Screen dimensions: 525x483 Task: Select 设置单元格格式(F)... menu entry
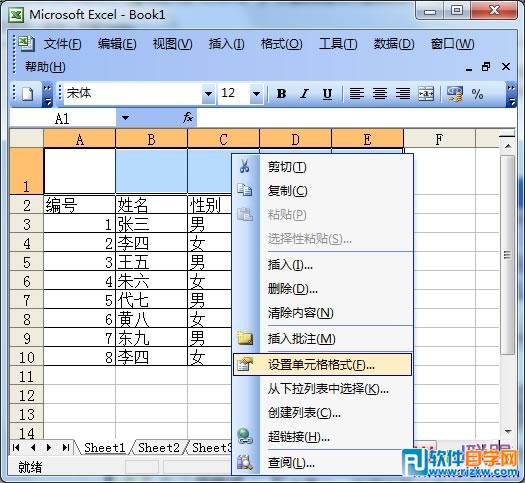[322, 364]
